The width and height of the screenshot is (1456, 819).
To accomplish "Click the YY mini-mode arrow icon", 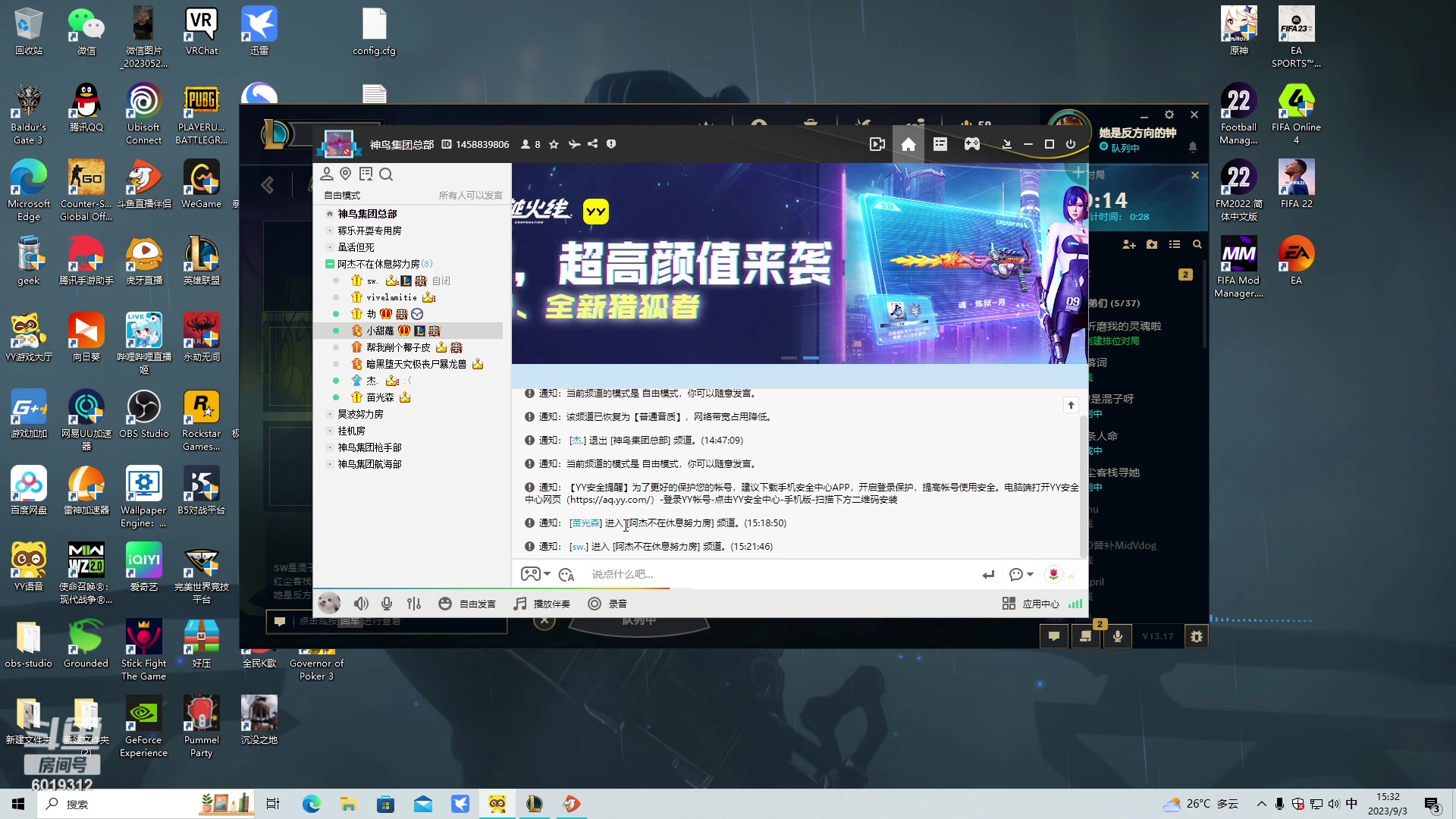I will [x=1006, y=144].
